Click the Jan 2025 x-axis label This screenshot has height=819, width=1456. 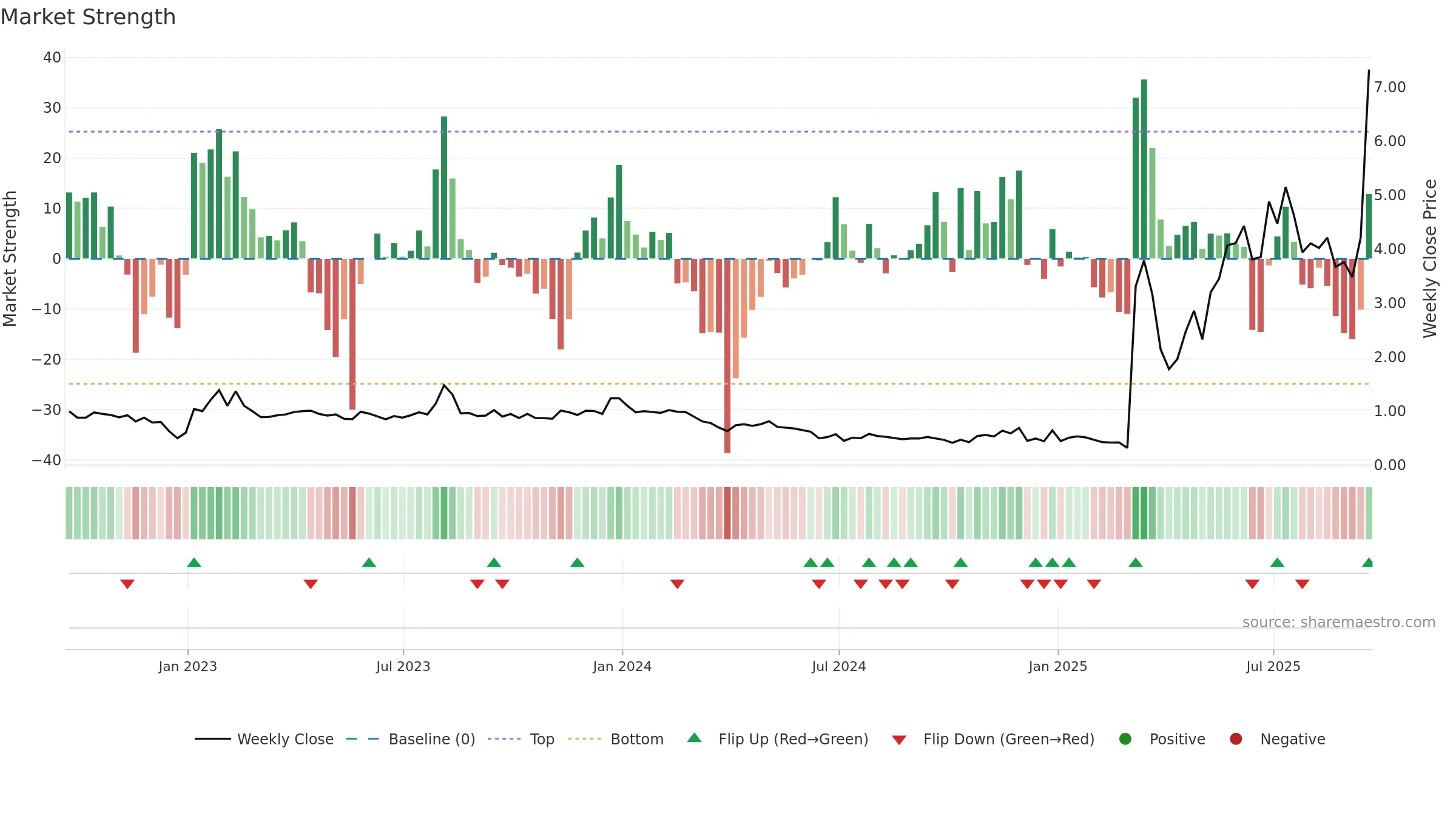[x=1058, y=666]
